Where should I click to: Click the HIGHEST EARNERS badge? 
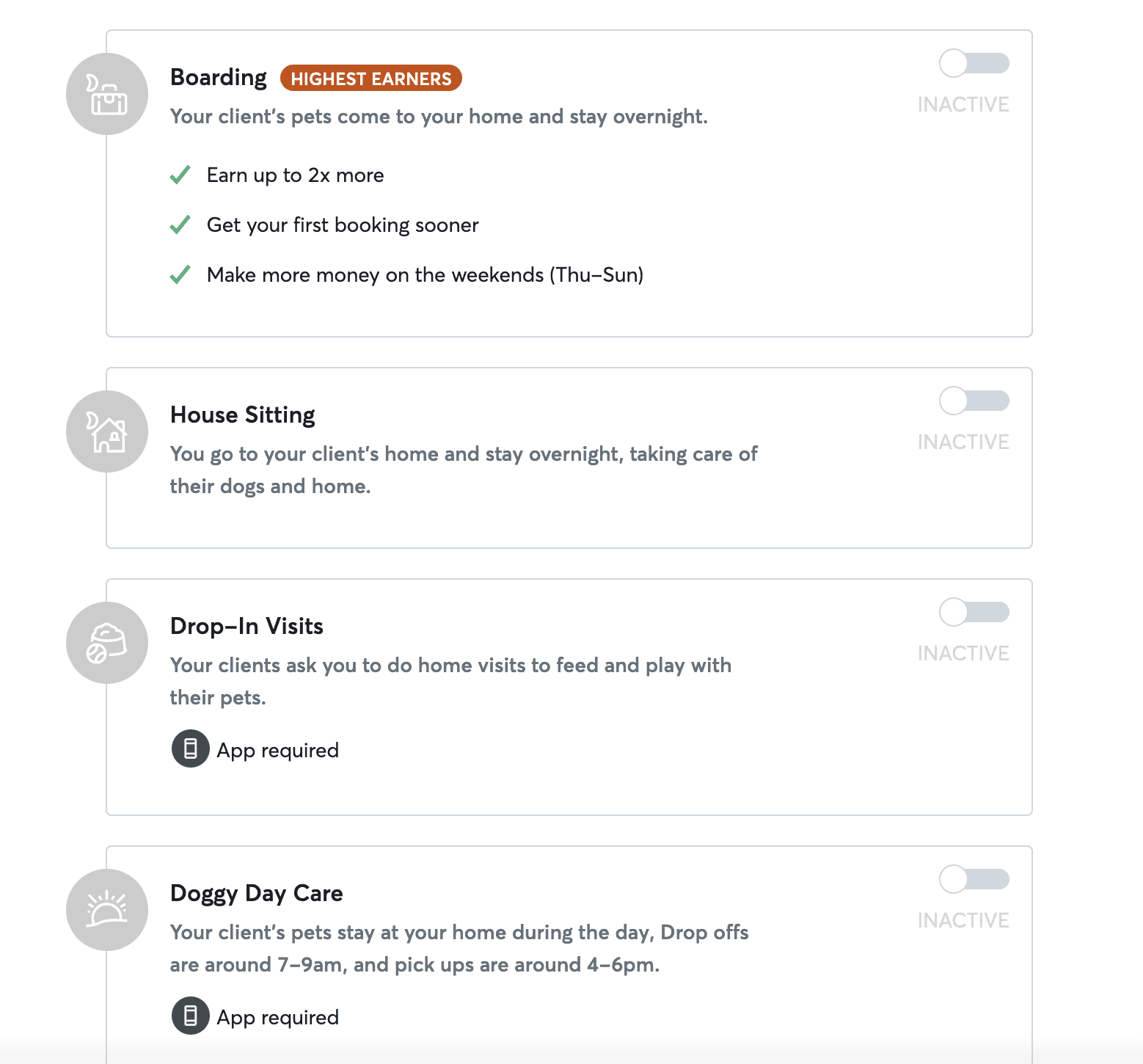[370, 79]
